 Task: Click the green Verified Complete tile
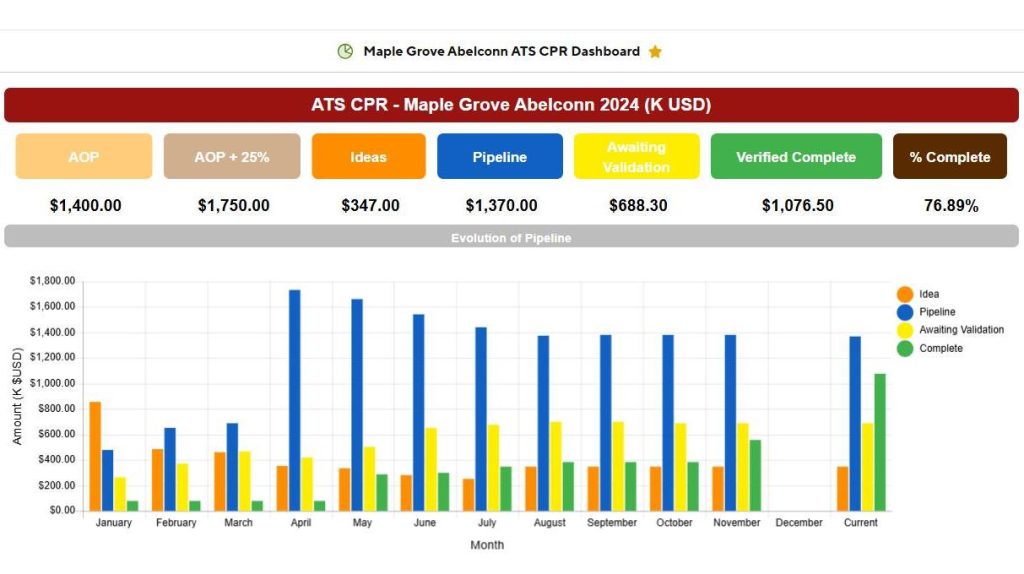[796, 157]
